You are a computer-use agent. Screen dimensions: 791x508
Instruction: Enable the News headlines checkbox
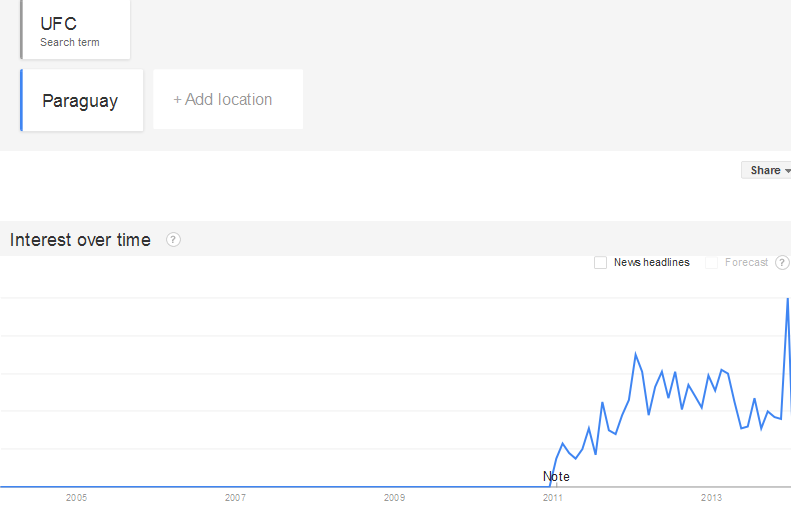(600, 263)
